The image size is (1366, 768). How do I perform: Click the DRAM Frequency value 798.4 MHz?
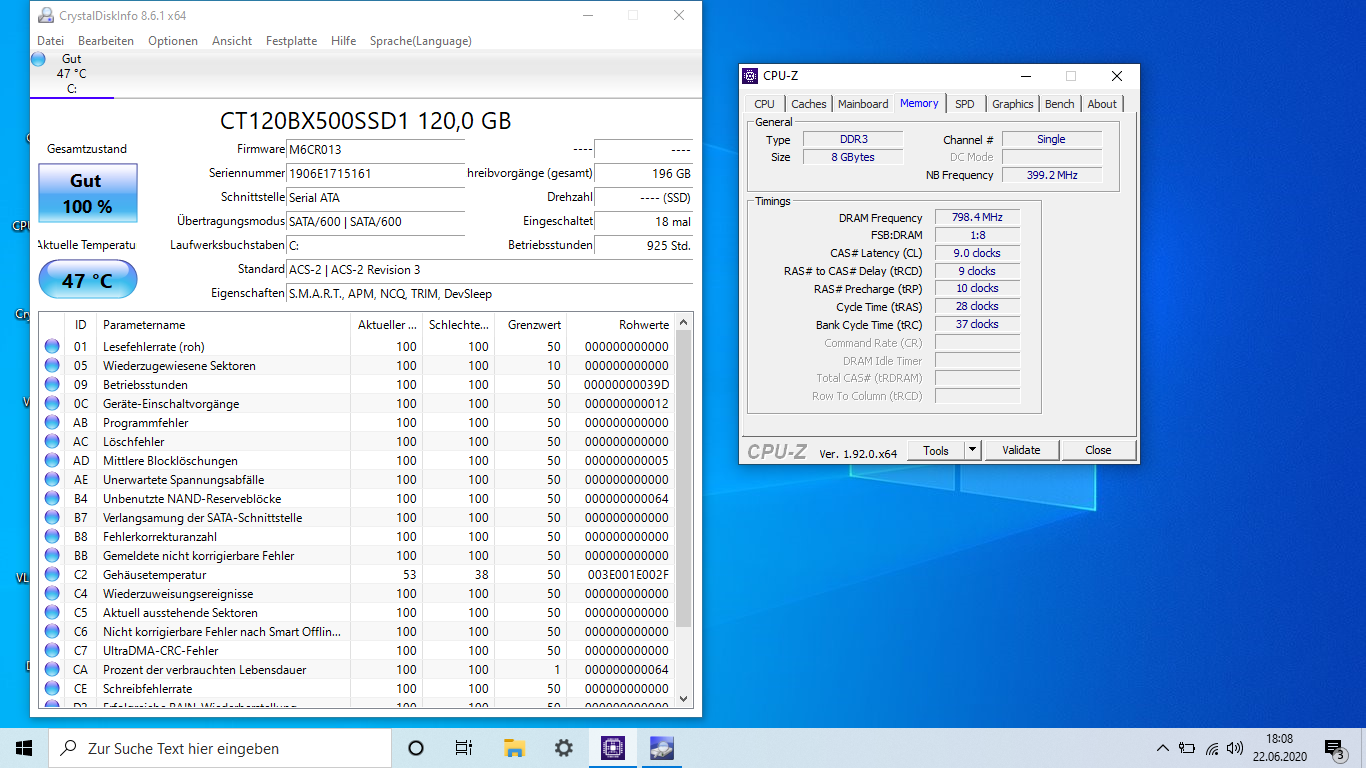point(978,217)
